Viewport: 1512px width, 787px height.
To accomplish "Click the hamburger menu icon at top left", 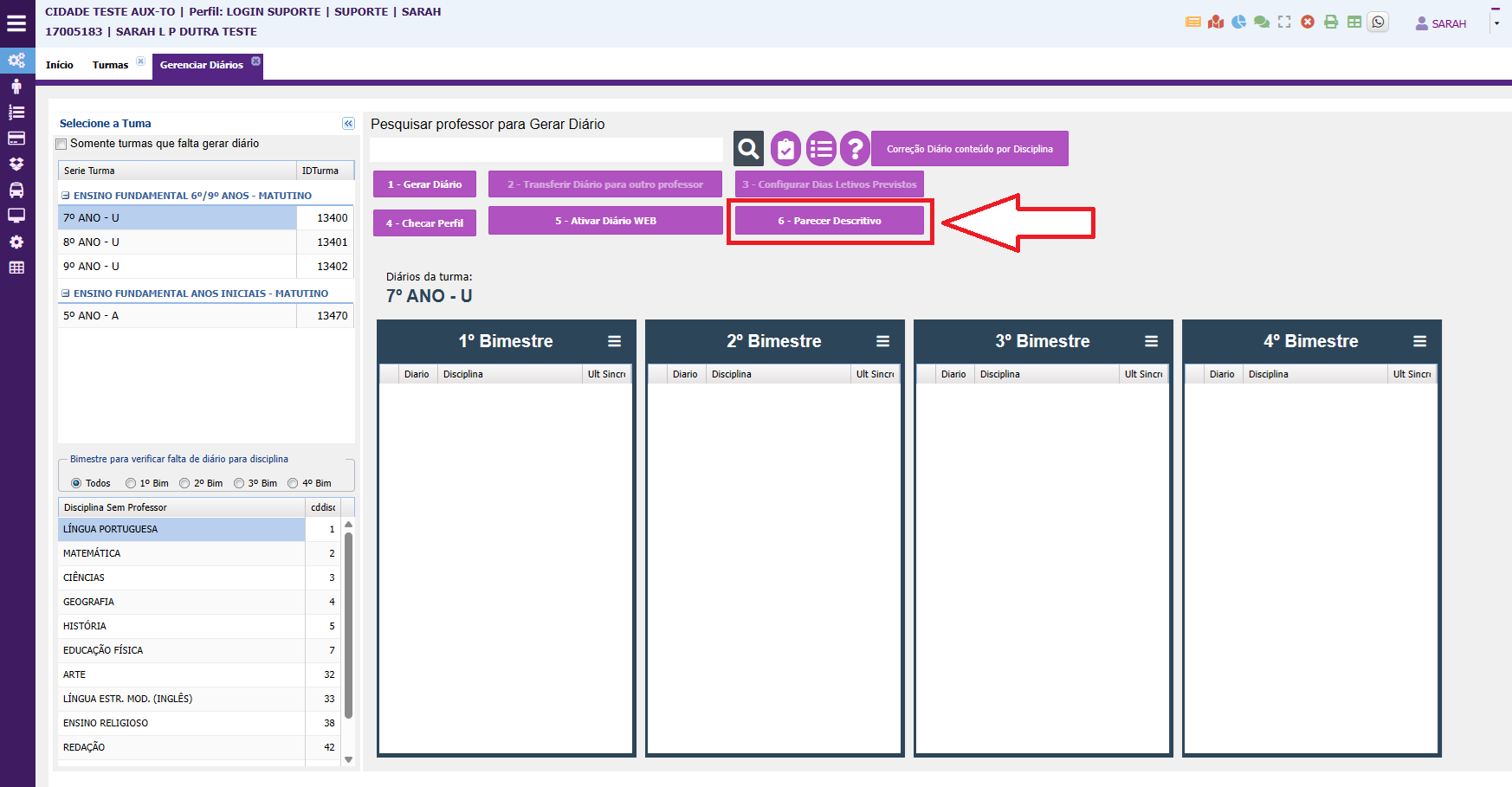I will pyautogui.click(x=16, y=23).
